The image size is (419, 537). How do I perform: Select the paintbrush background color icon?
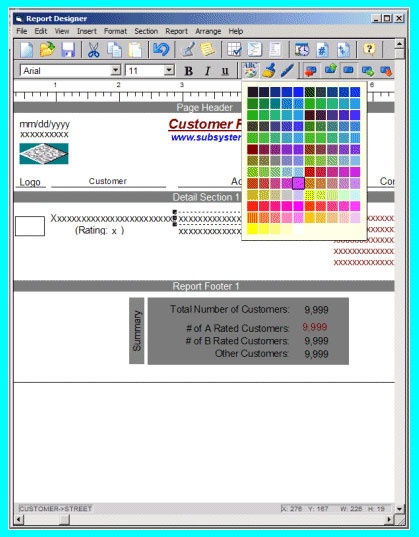269,71
